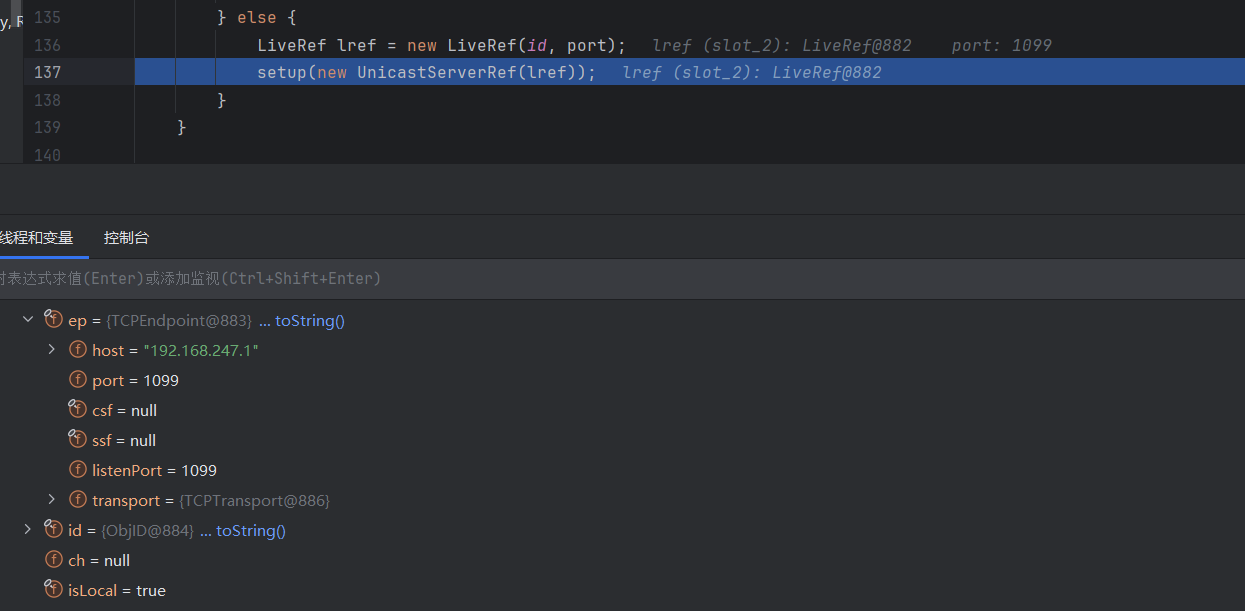1245x611 pixels.
Task: Click the field icon beside ssf = null
Action: [77, 440]
